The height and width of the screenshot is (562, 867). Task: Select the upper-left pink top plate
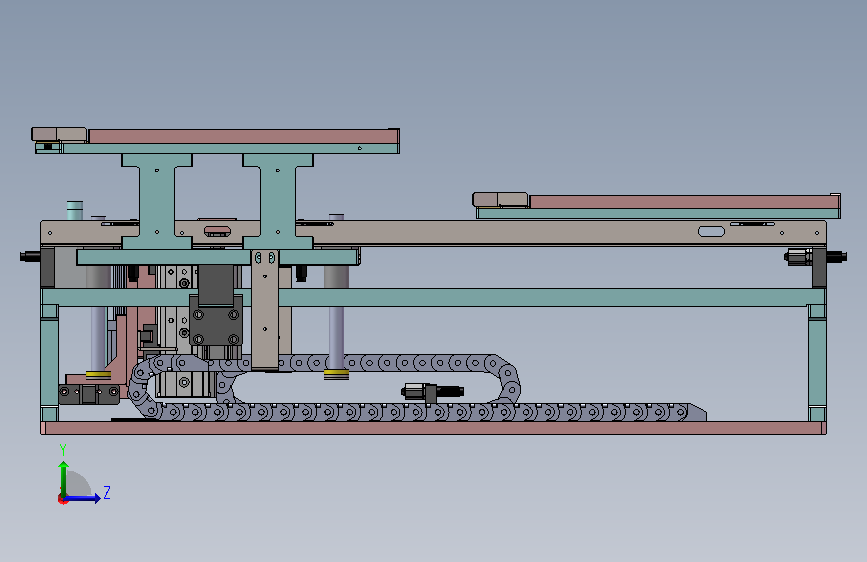tap(244, 136)
